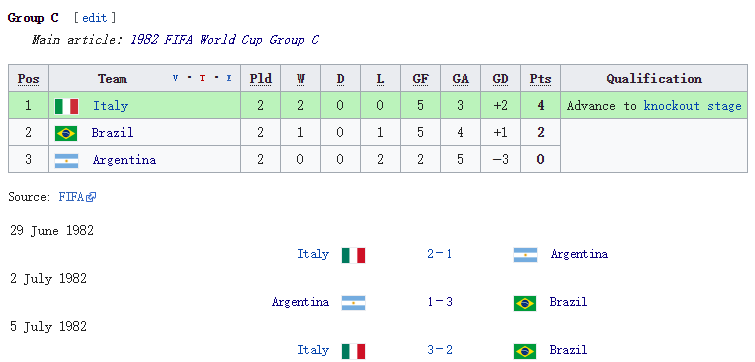Click the edit link beside Group C
This screenshot has height=362, width=755.
point(94,18)
